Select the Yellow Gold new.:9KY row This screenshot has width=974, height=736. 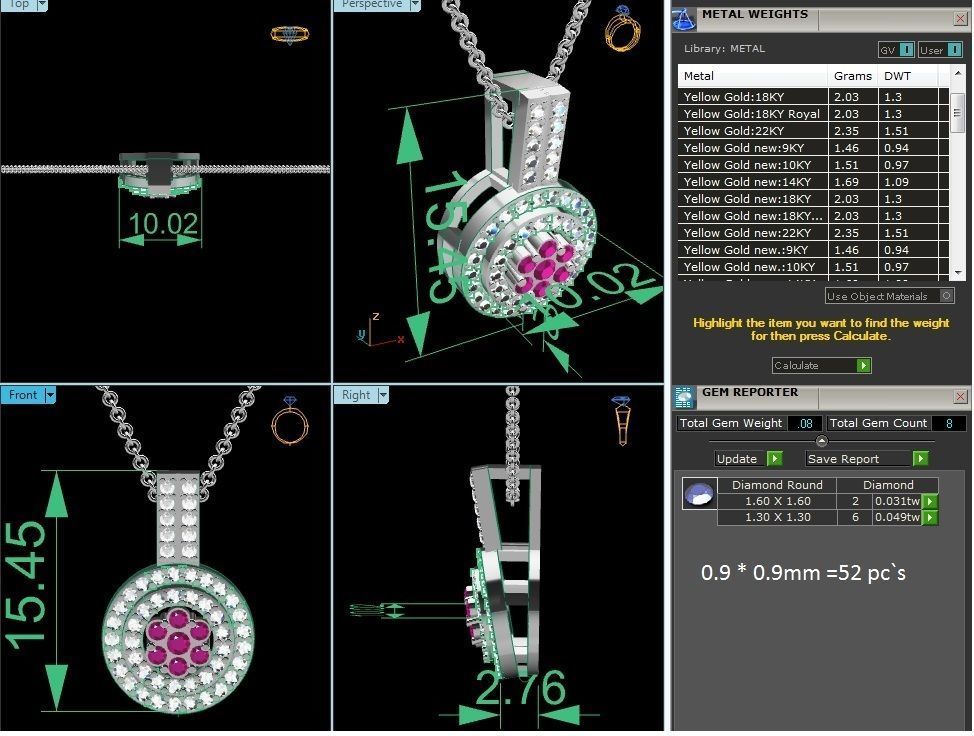813,250
